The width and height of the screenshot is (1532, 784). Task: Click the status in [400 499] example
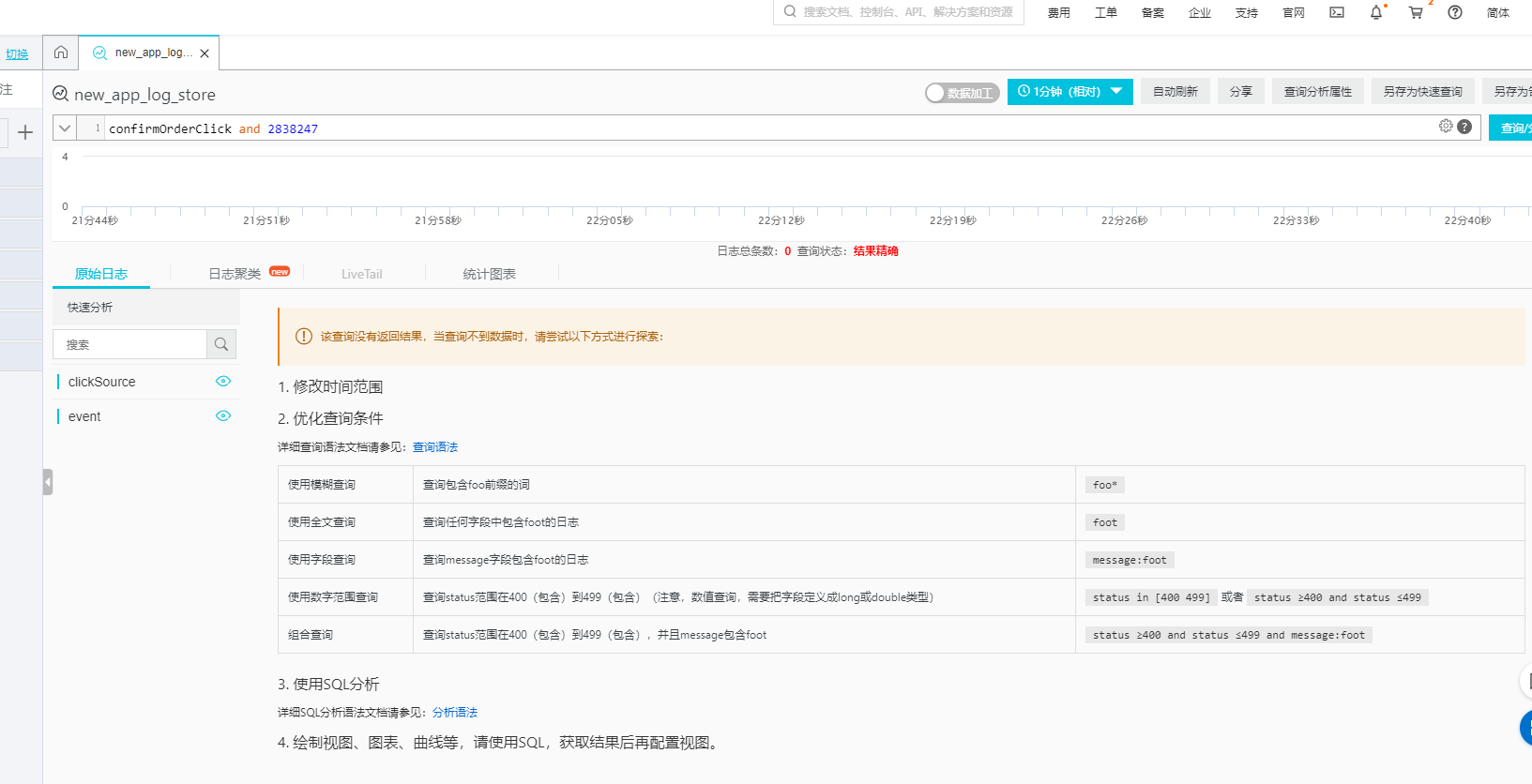(1151, 597)
